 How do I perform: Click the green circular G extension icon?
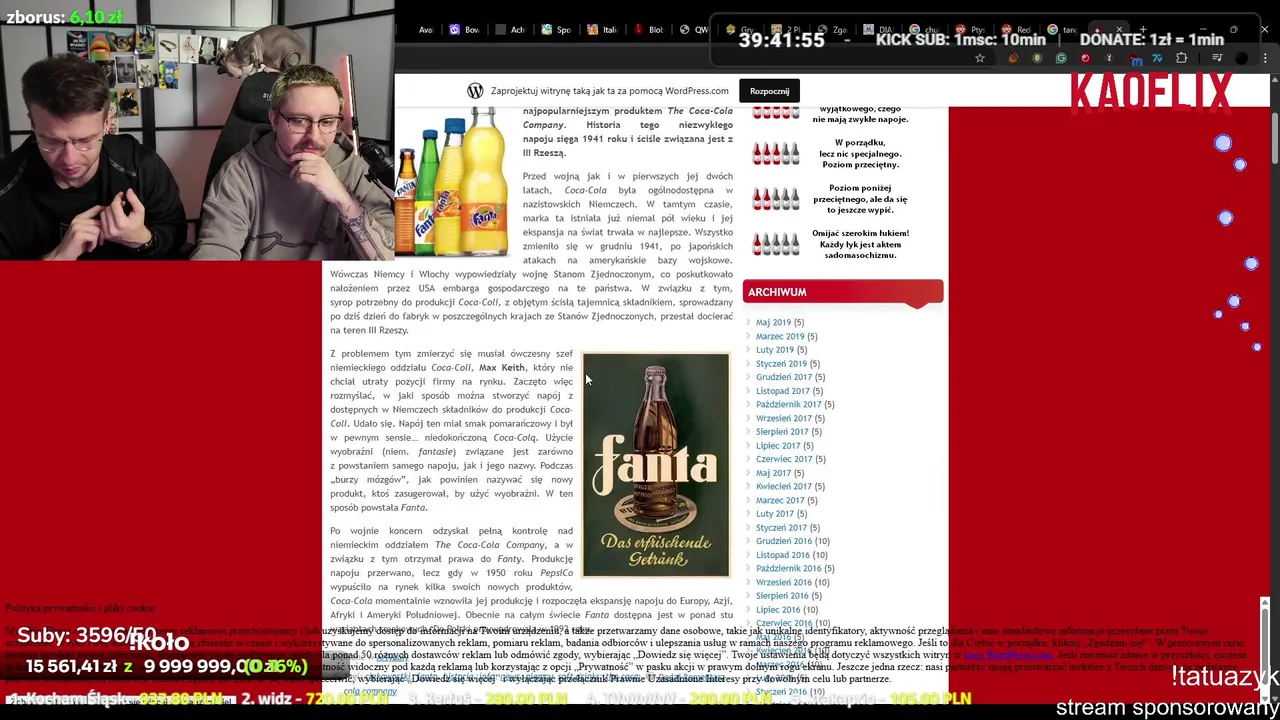click(x=1061, y=58)
